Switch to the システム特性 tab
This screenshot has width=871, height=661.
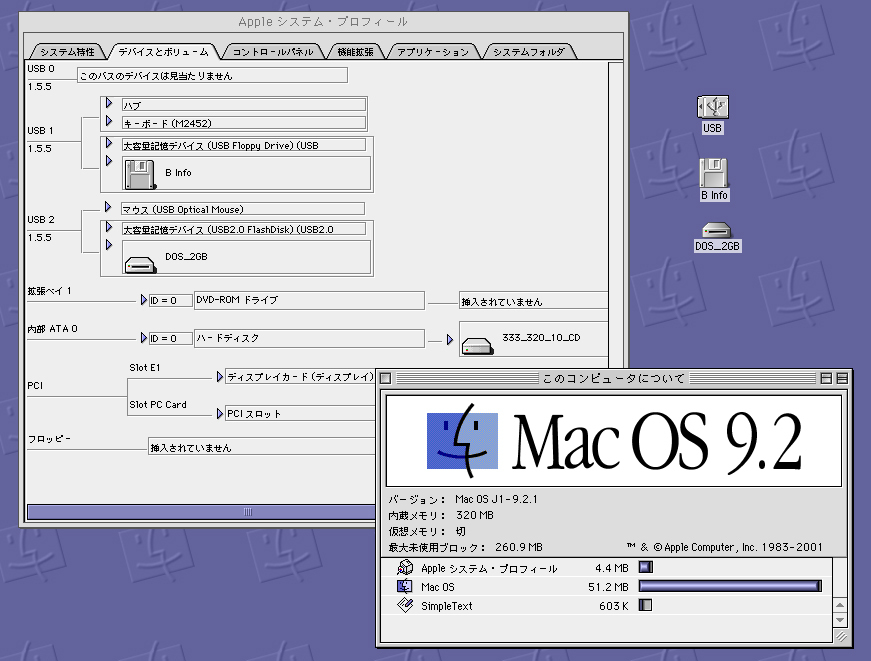coord(67,52)
